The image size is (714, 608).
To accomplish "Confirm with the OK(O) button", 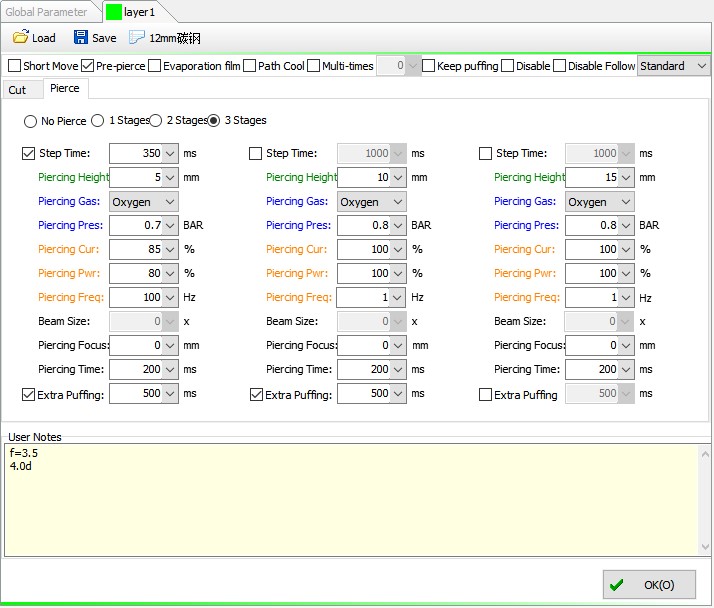I will pos(649,585).
